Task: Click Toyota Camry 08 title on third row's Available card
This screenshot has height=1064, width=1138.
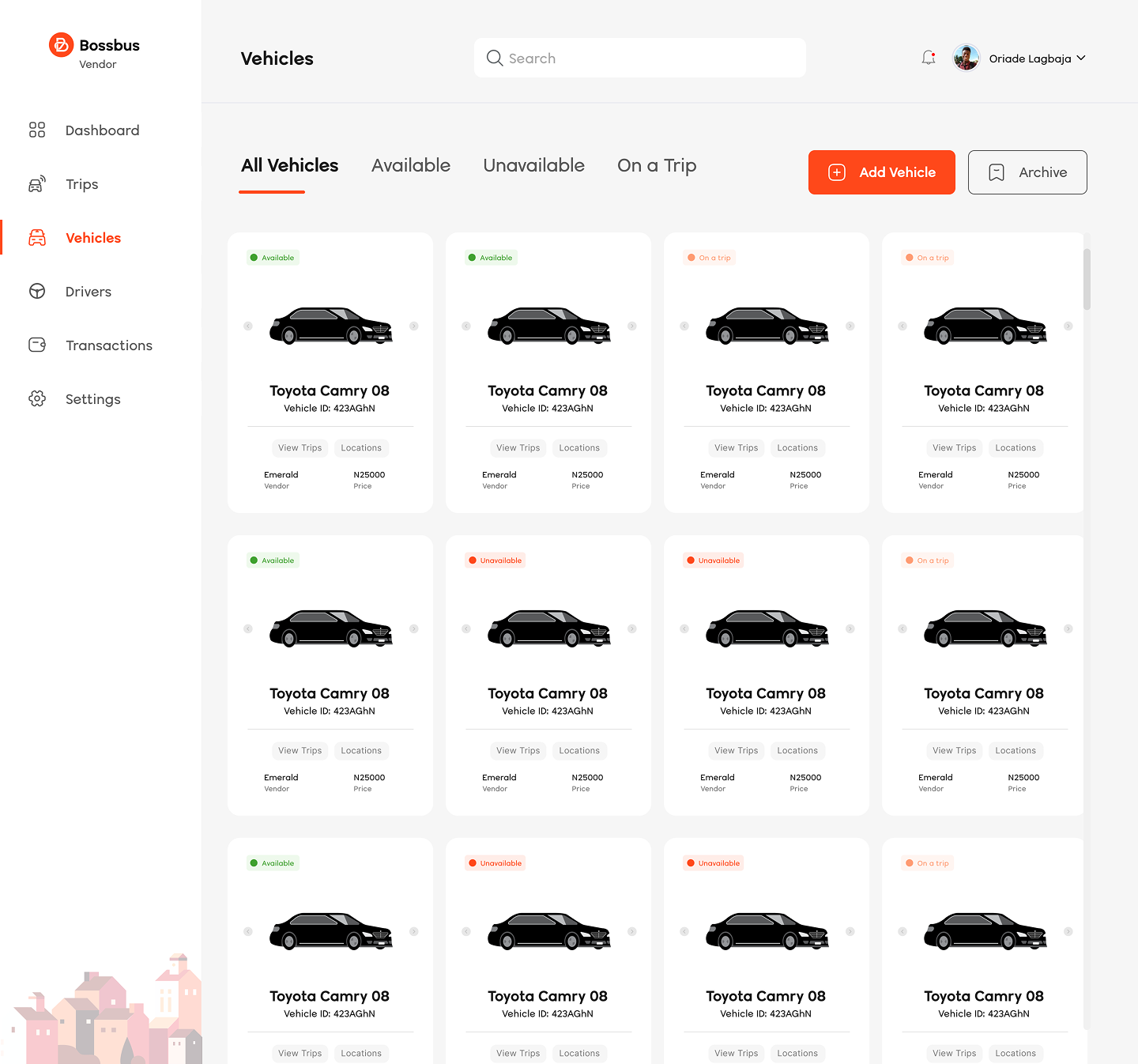Action: 330,996
